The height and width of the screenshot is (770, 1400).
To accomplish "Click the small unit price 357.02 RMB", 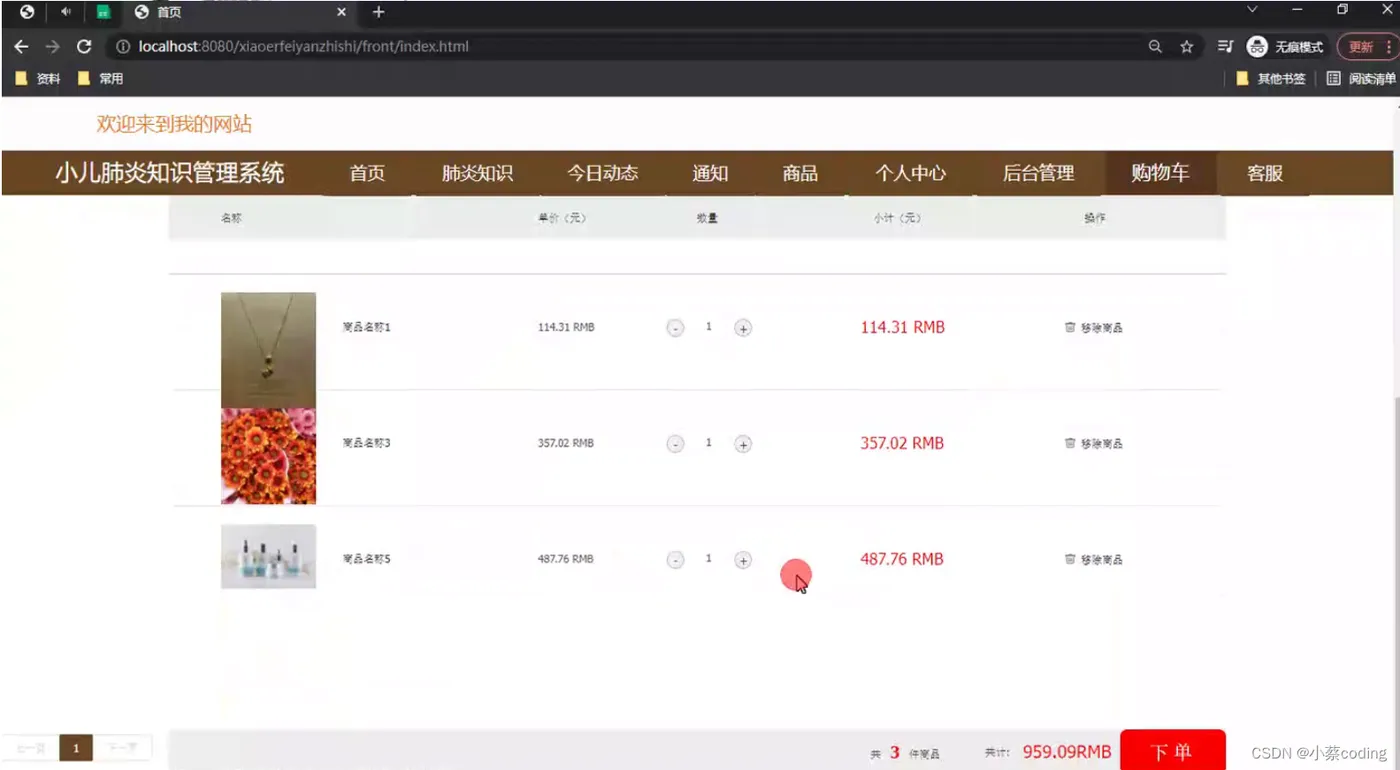I will pyautogui.click(x=566, y=443).
